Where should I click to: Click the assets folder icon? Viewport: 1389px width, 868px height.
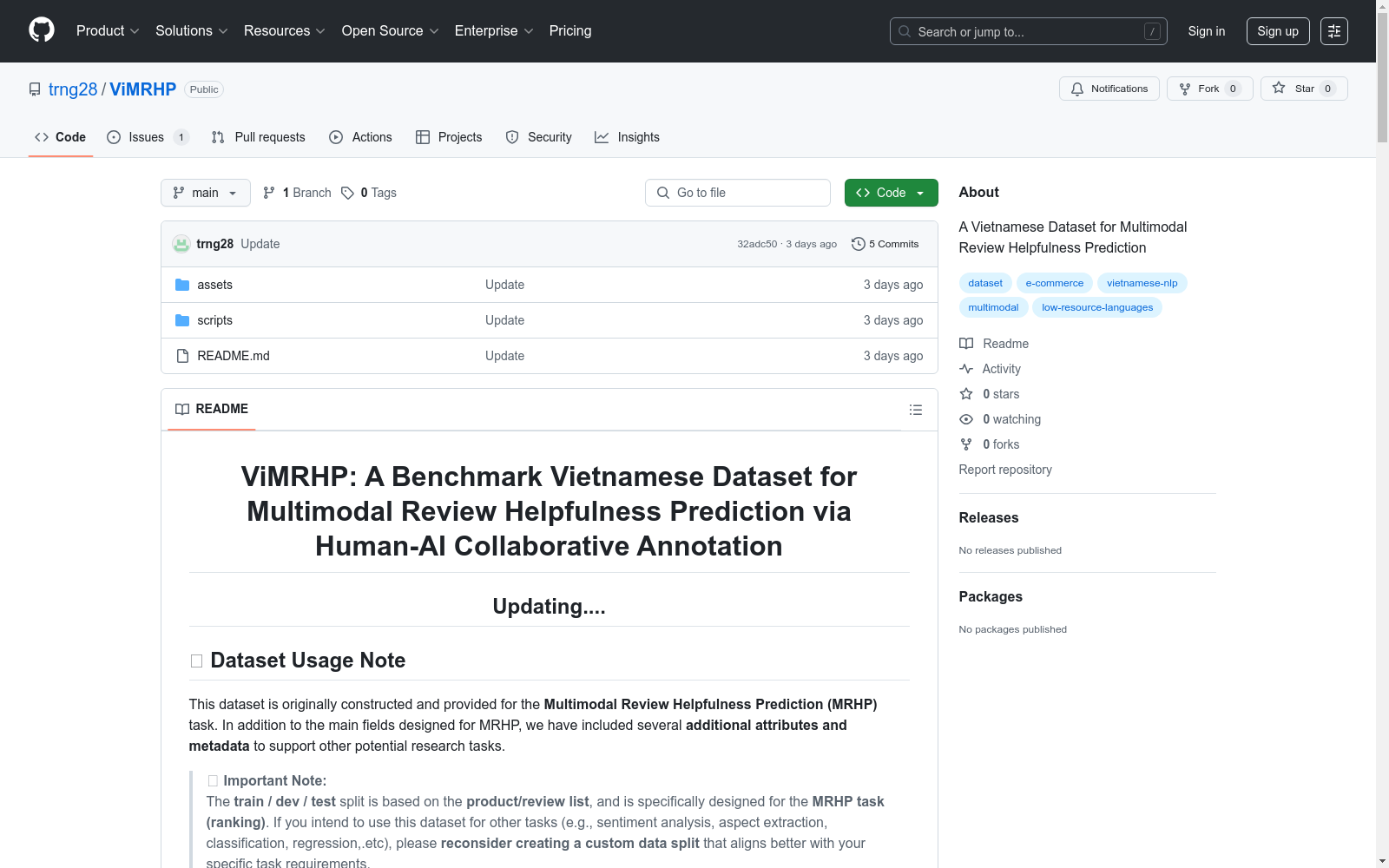182,285
